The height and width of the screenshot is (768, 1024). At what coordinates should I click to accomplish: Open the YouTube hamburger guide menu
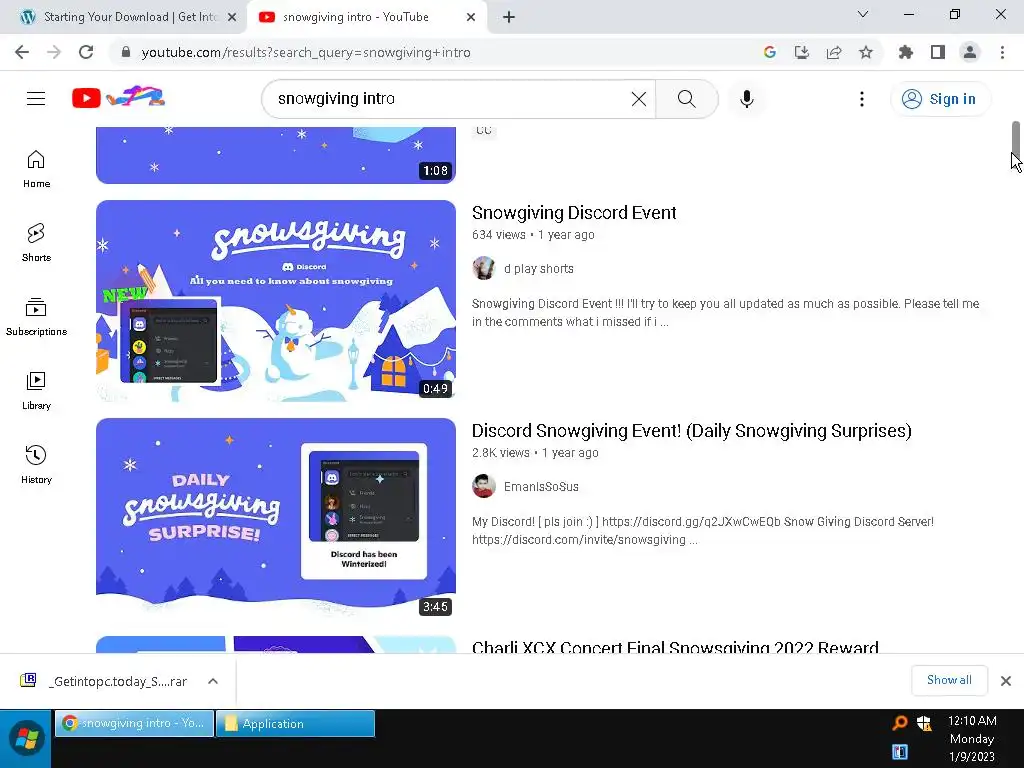click(x=36, y=99)
